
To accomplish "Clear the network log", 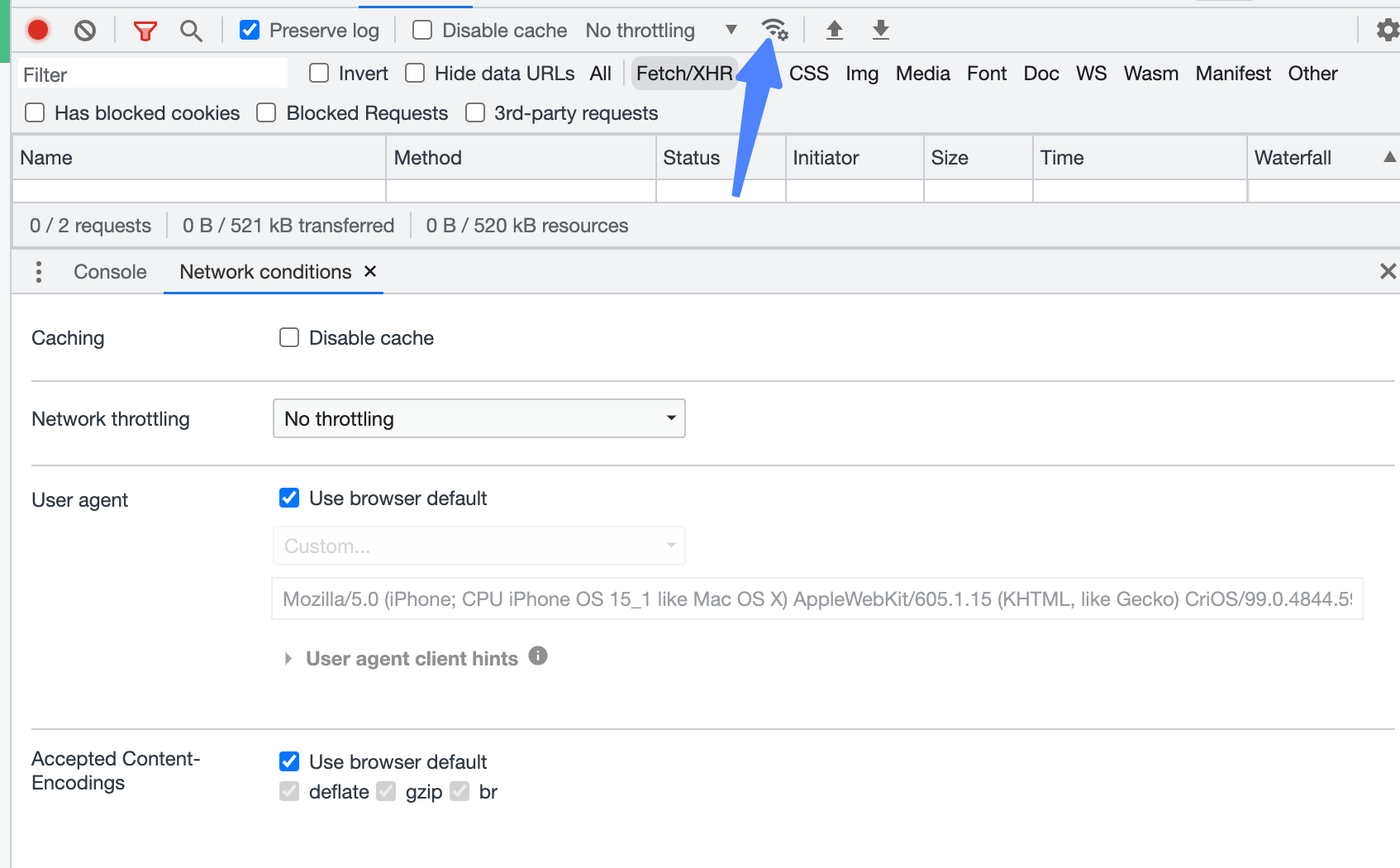I will 85,31.
